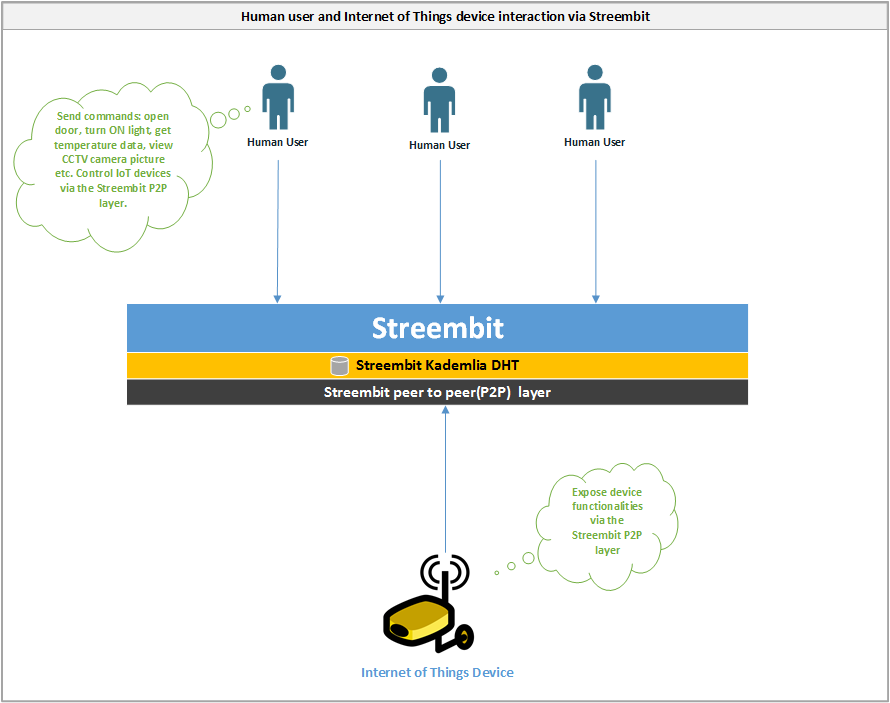Click the right Human User label text

[594, 142]
